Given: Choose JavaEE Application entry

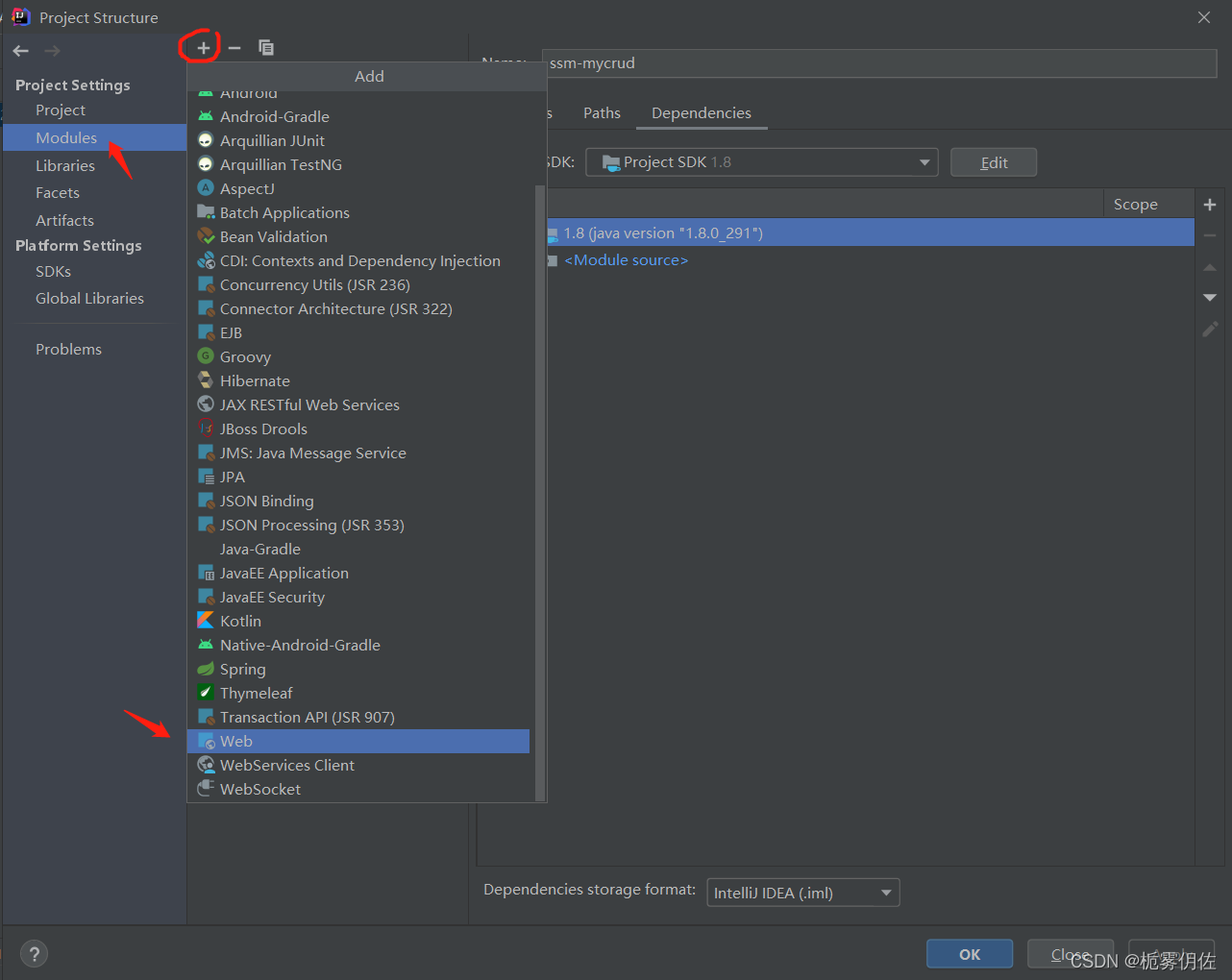Looking at the screenshot, I should [x=358, y=573].
